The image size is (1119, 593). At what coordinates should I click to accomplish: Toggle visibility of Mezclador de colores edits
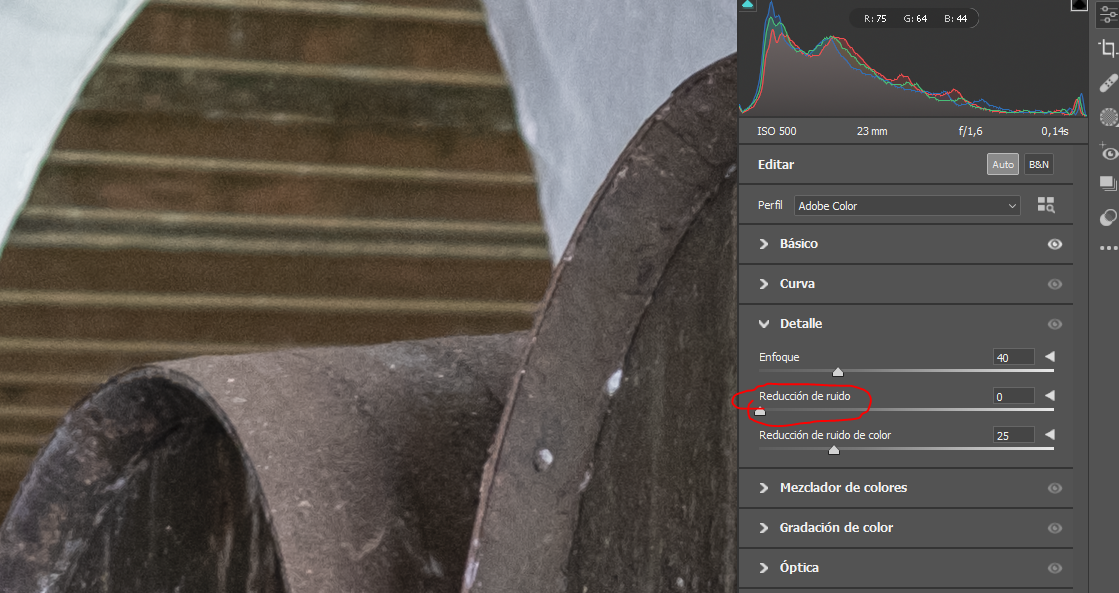click(1055, 488)
